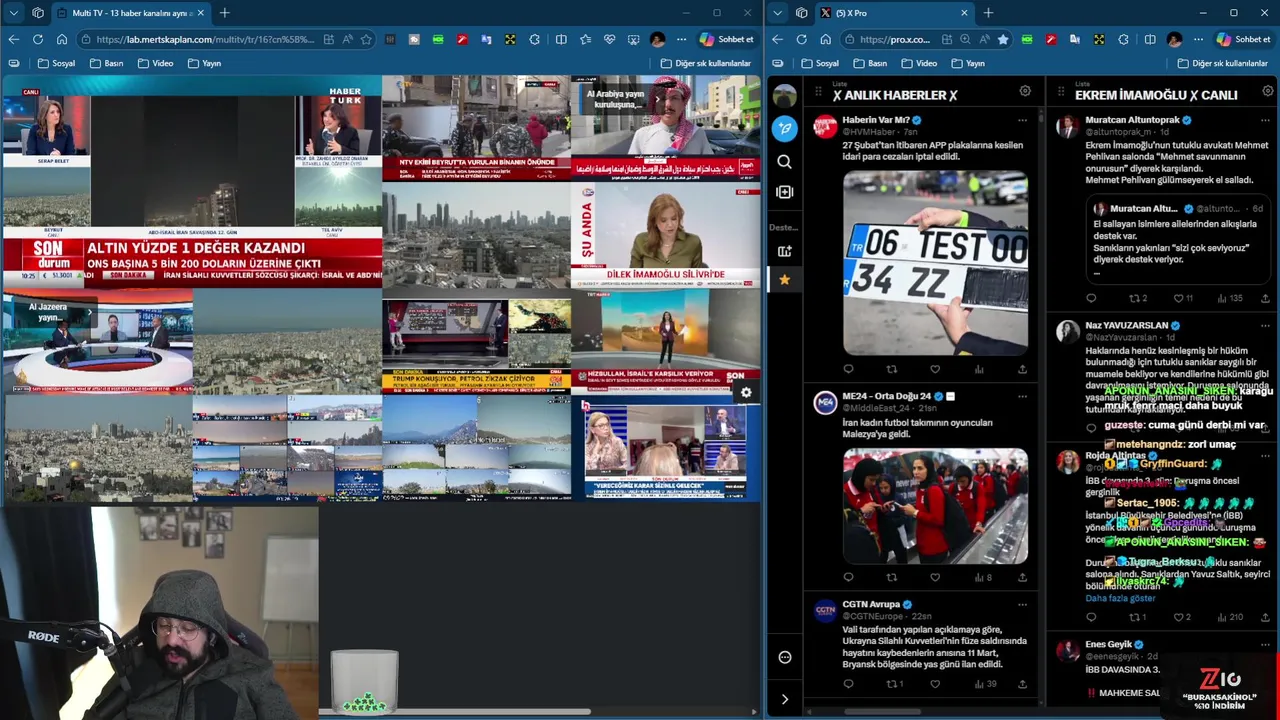Click the new deck icon in X Pro sidebar

[x=785, y=251]
